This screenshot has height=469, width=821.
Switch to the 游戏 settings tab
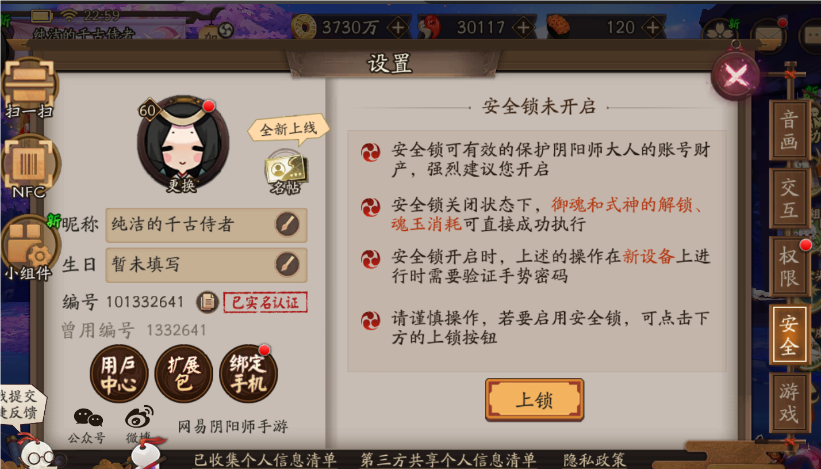coord(790,403)
